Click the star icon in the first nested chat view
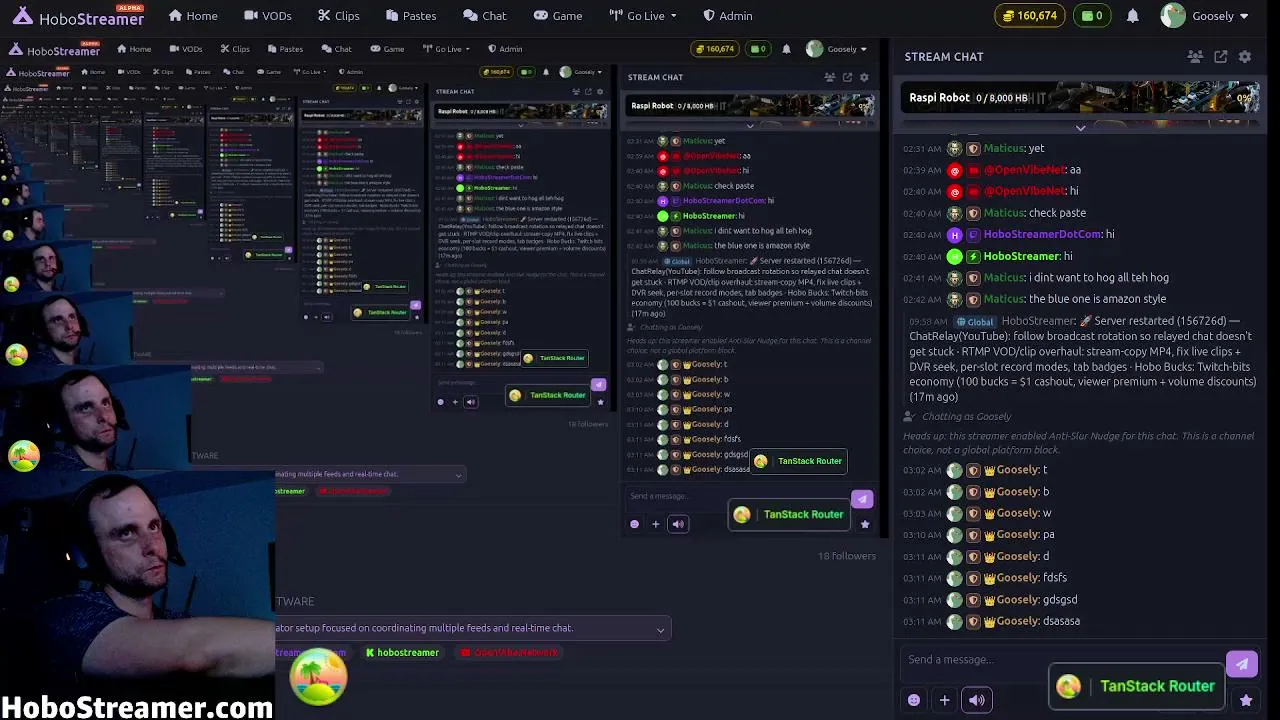This screenshot has width=1280, height=720. click(x=865, y=524)
